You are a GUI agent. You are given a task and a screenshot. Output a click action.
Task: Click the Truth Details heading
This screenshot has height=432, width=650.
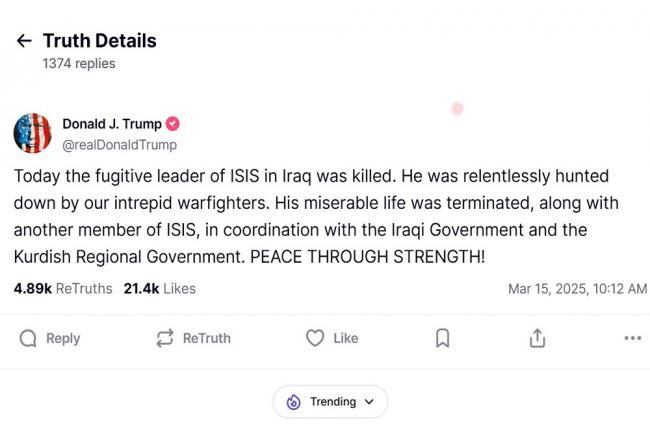click(99, 41)
